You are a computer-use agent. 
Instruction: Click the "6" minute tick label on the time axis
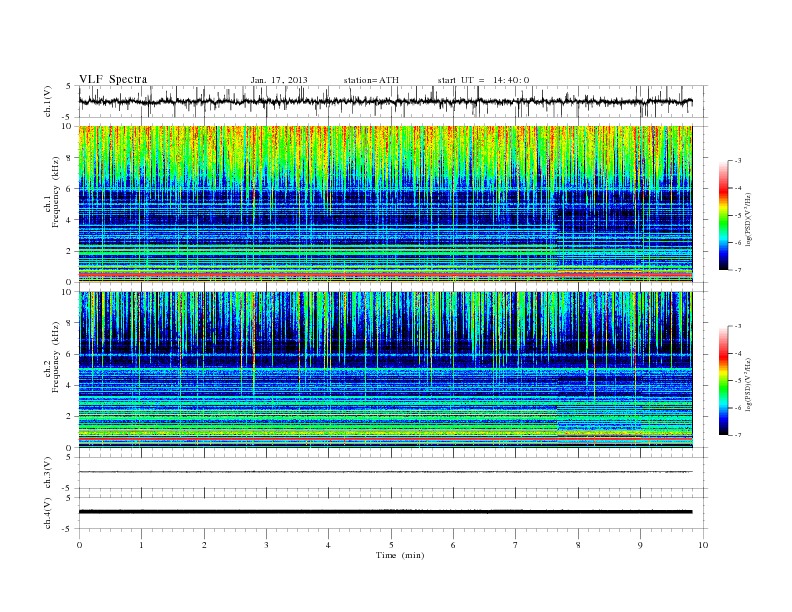click(x=453, y=545)
